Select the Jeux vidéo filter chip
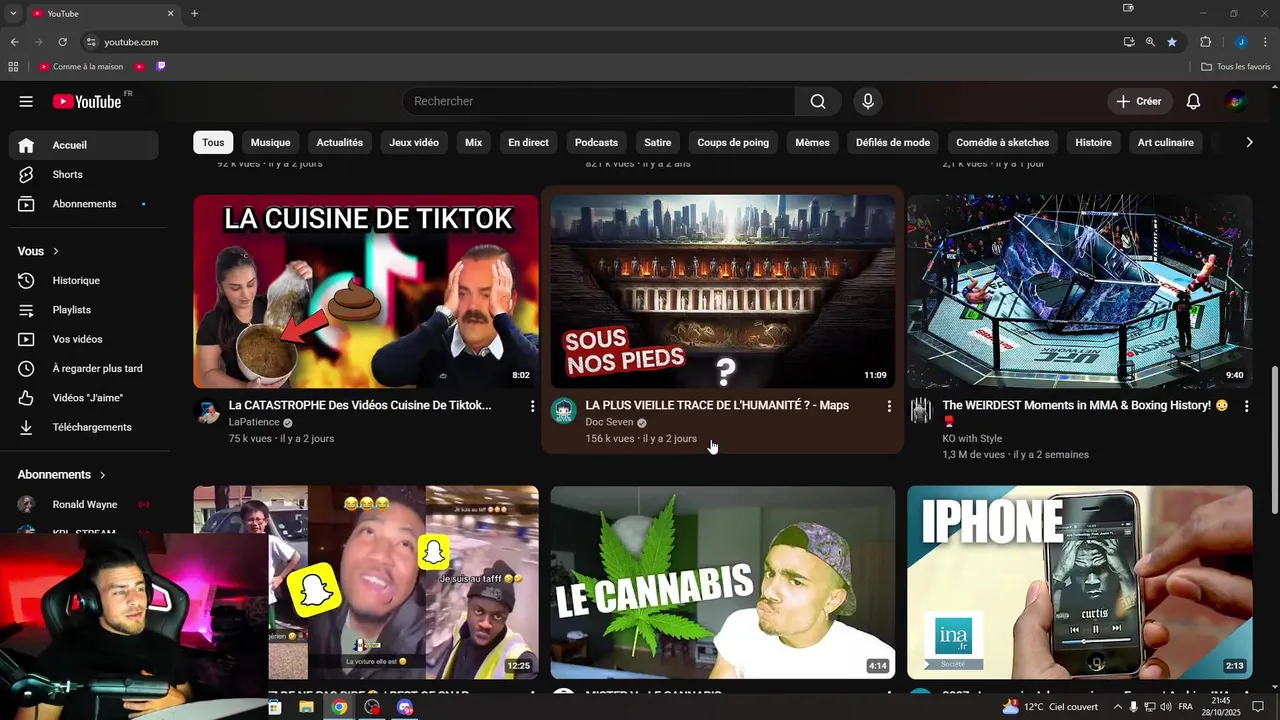Screen dimensions: 1280x720 (414, 142)
